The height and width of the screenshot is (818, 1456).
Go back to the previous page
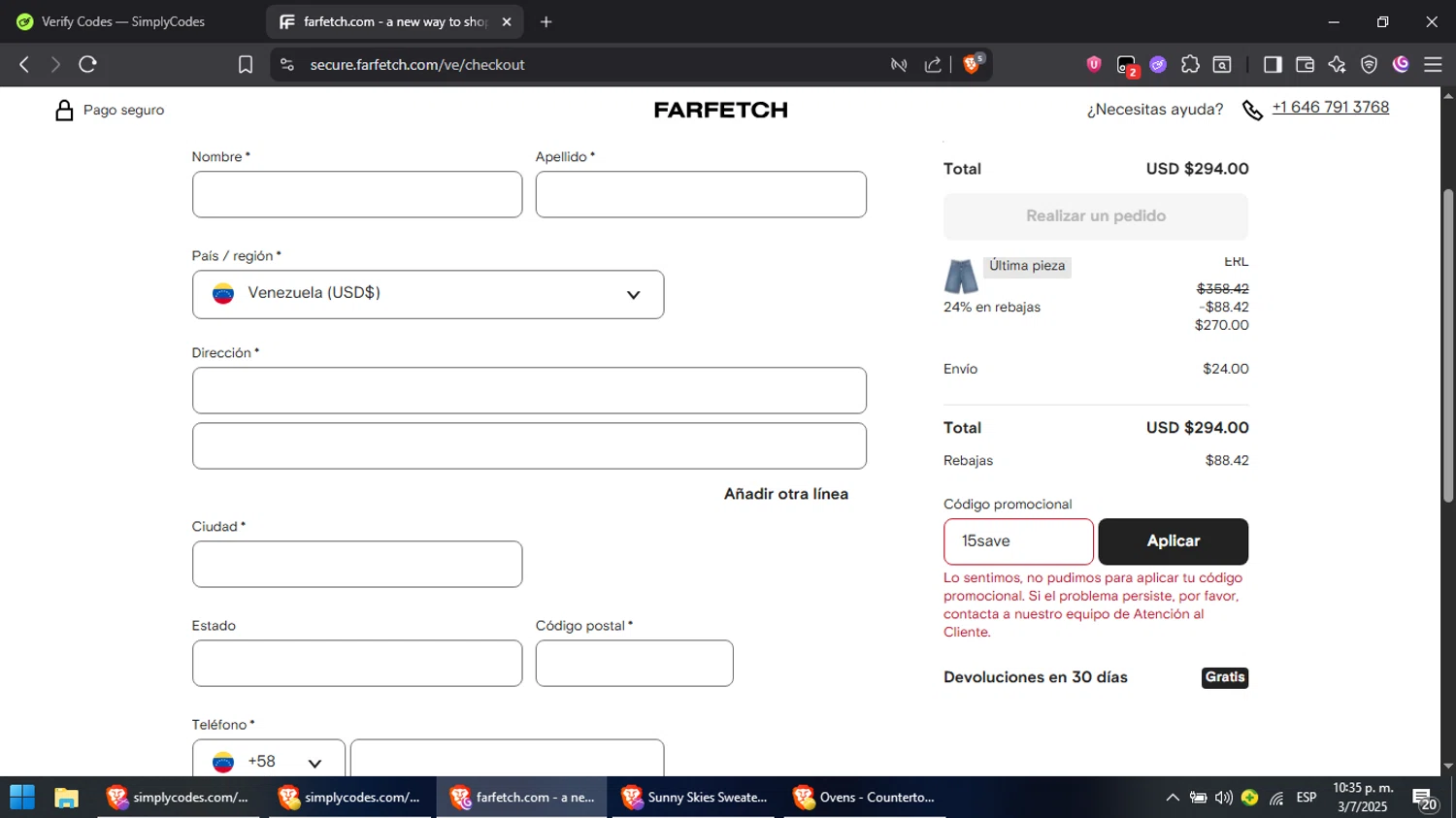point(24,64)
